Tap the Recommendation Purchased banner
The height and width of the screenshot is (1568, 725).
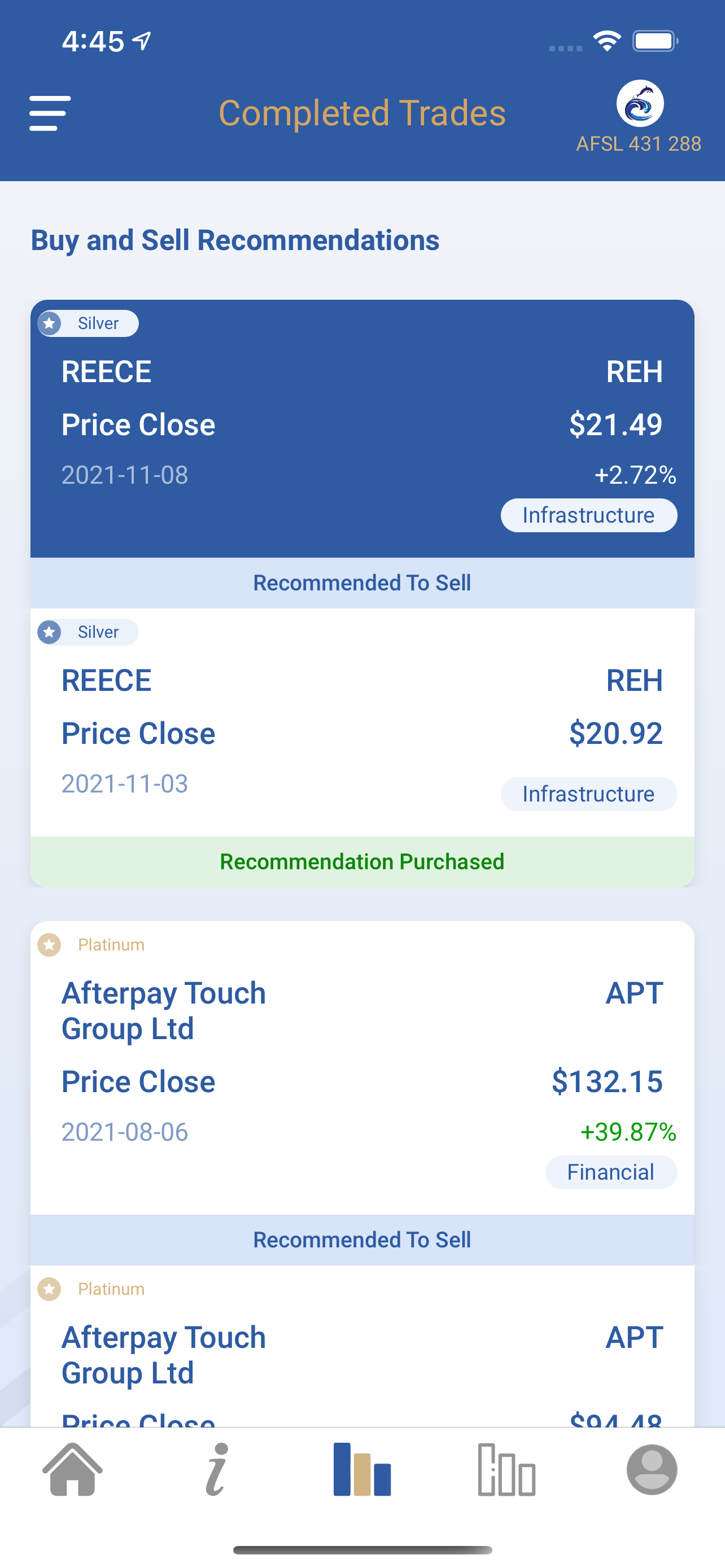[362, 861]
